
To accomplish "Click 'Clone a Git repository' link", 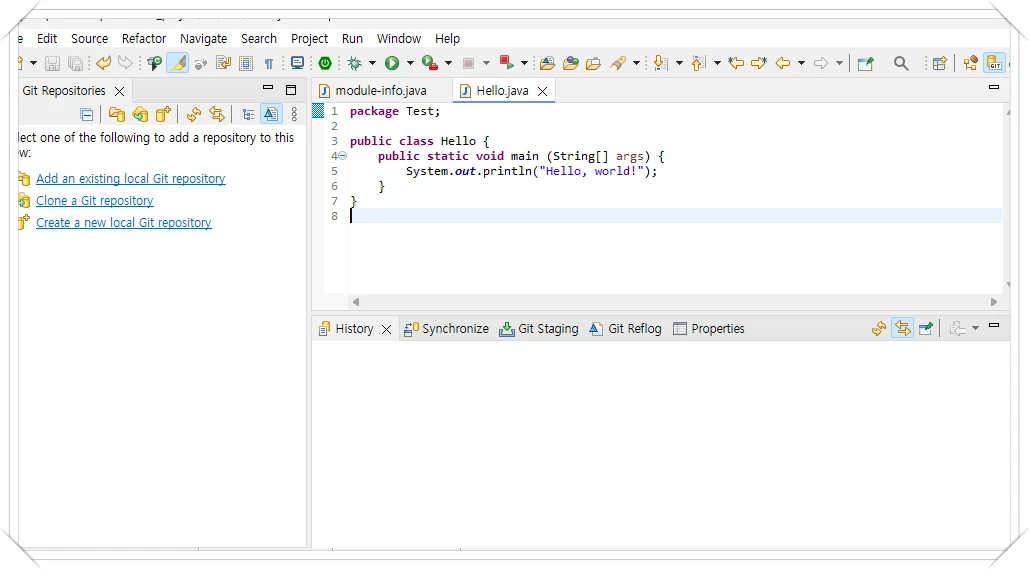I will coord(94,201).
